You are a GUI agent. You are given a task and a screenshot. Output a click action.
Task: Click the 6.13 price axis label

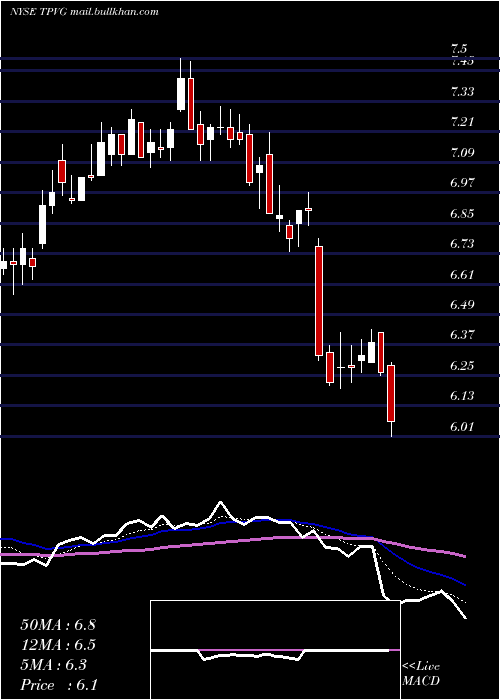pyautogui.click(x=462, y=396)
